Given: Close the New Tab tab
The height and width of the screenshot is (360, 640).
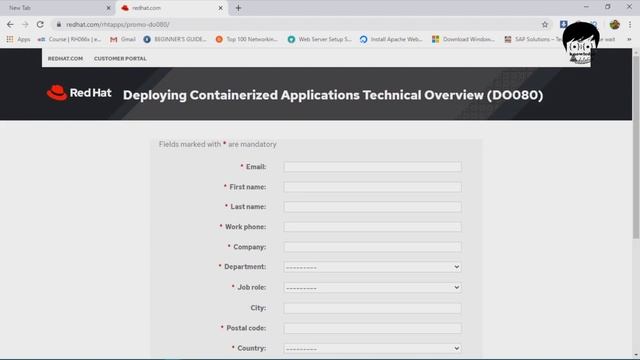Looking at the screenshot, I should (108, 8).
